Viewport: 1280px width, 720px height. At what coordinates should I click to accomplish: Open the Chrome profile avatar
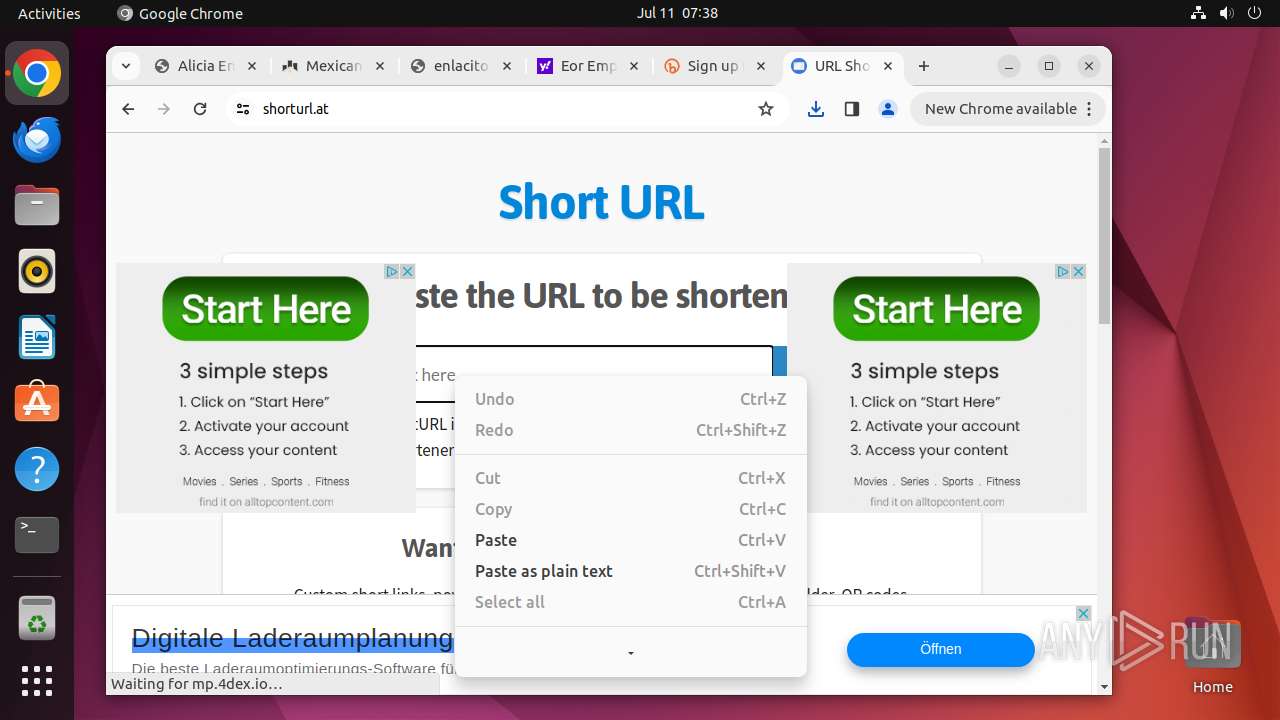(x=888, y=109)
